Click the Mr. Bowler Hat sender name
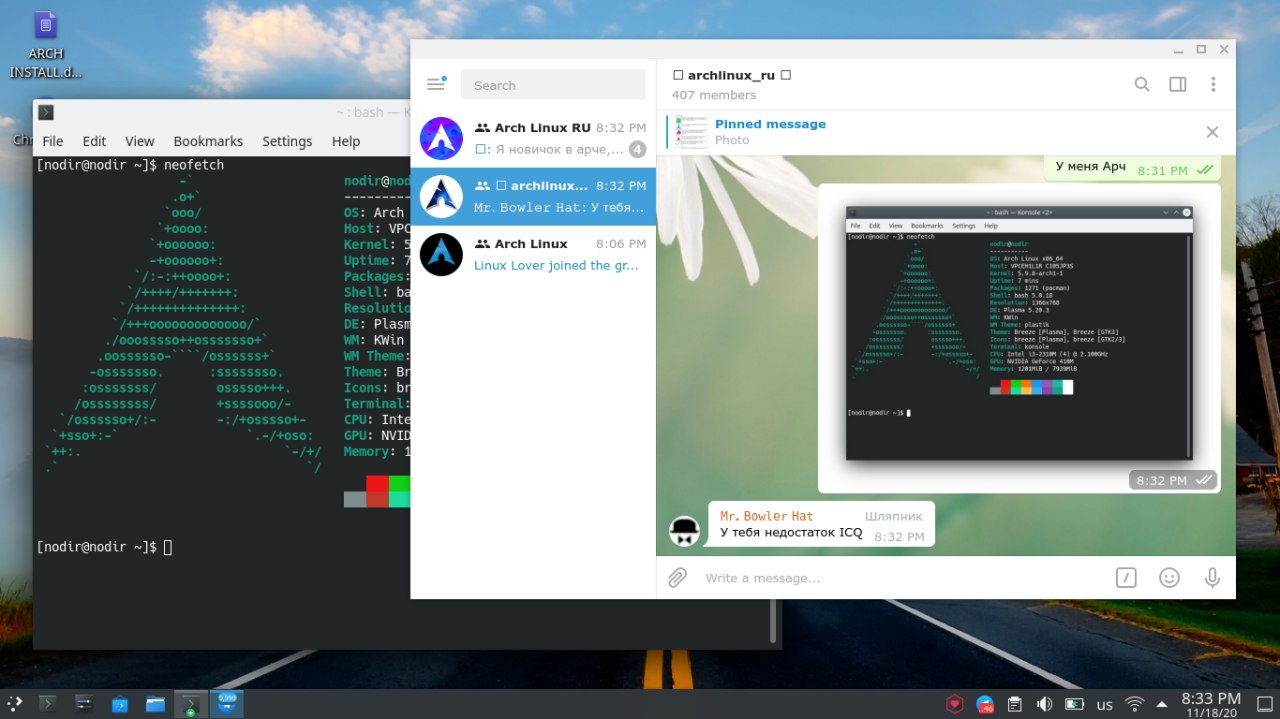The width and height of the screenshot is (1280, 719). pos(766,516)
